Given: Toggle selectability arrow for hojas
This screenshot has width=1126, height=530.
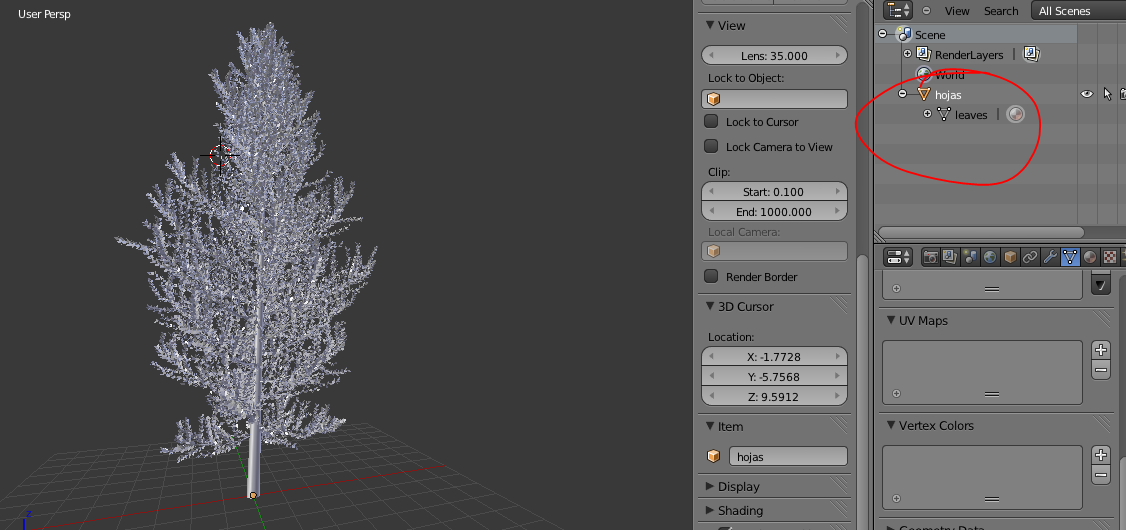Looking at the screenshot, I should tap(1107, 94).
